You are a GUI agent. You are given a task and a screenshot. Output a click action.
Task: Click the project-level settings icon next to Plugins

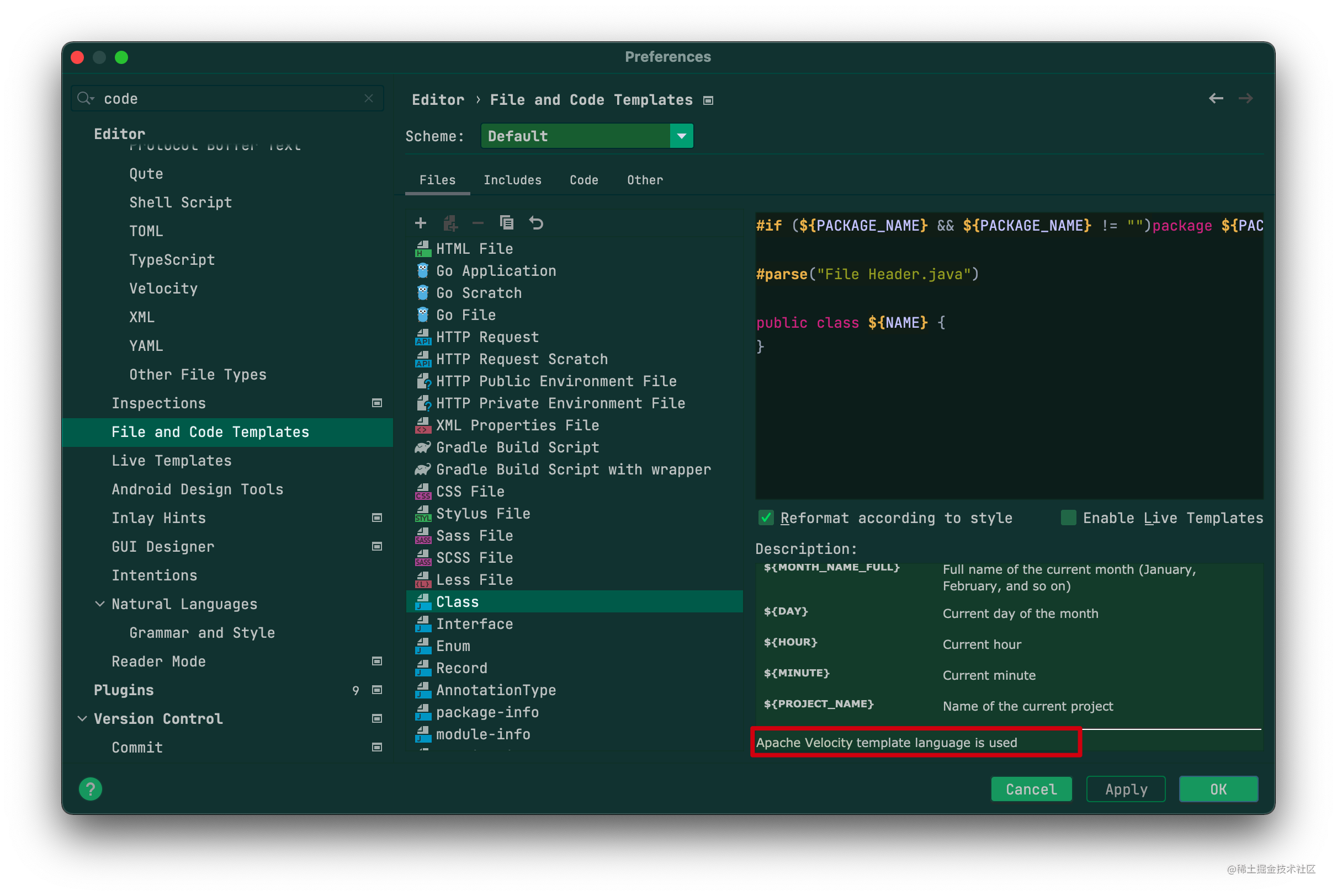click(x=376, y=690)
